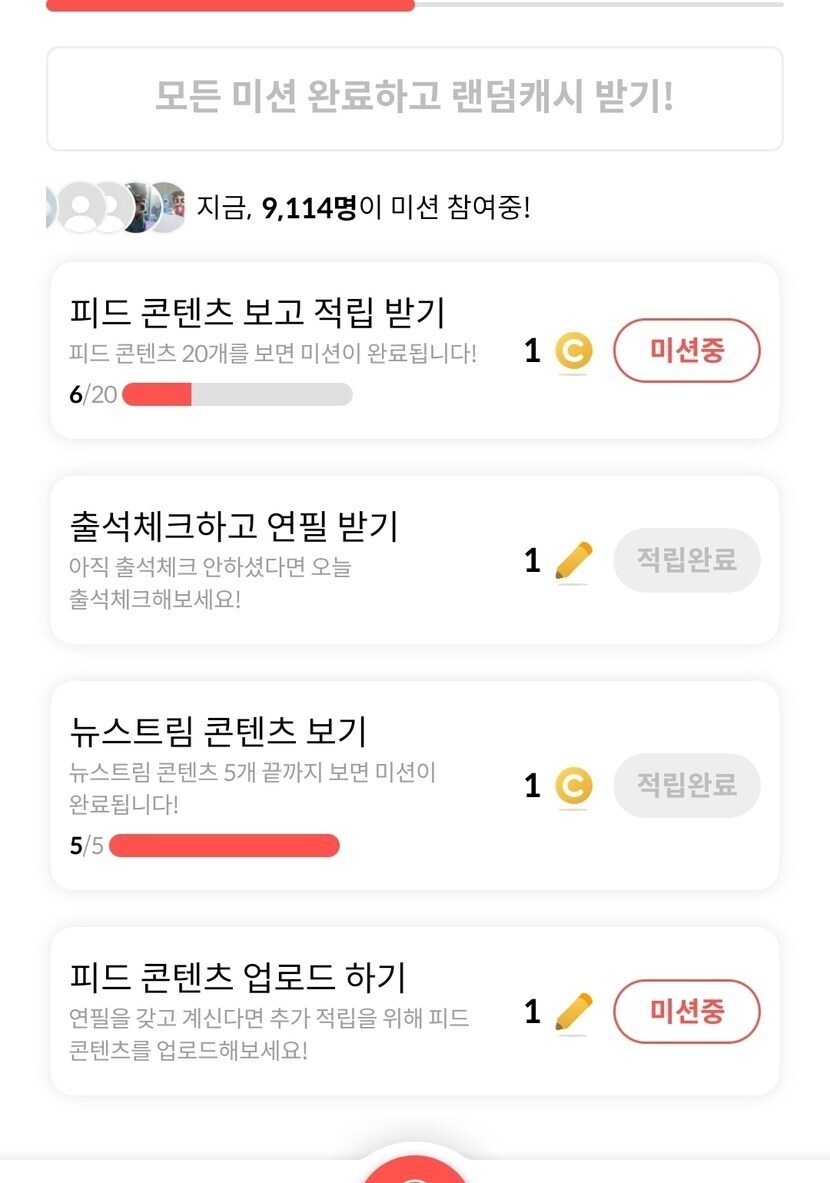830x1183 pixels.
Task: Open the 피드 콘텐츠 보고 적립 받기 mission title
Action: 257,312
